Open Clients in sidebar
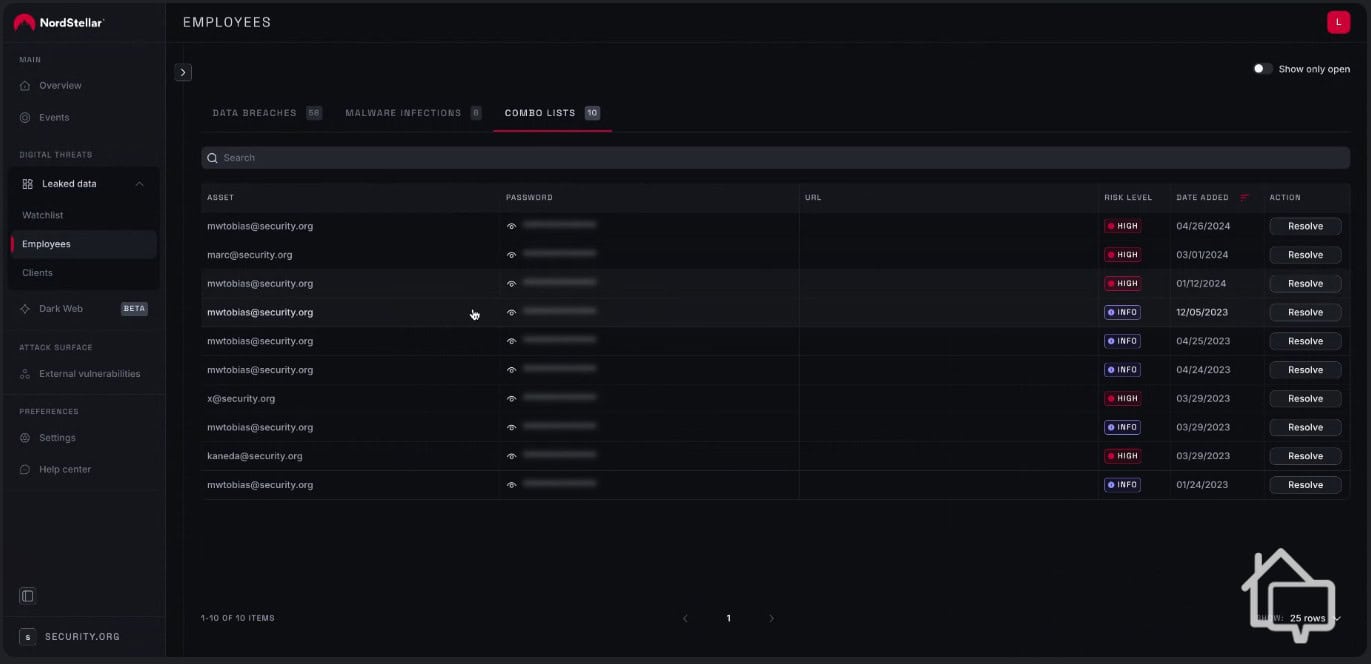 [x=37, y=273]
